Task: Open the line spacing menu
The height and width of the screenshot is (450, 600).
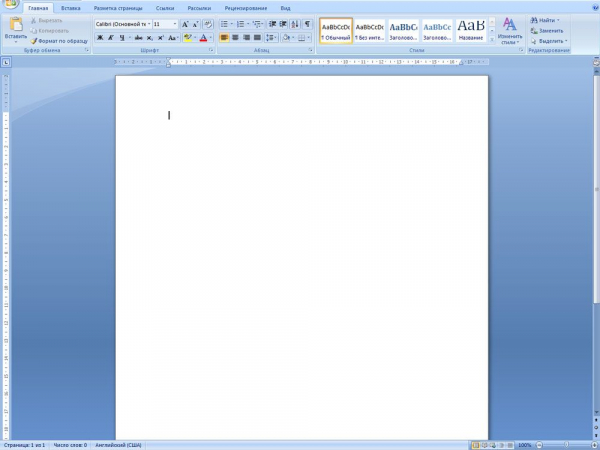Action: point(271,38)
